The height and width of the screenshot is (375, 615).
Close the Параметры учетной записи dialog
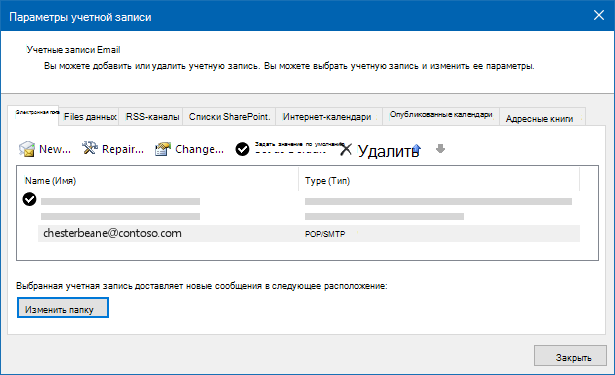[x=599, y=15]
